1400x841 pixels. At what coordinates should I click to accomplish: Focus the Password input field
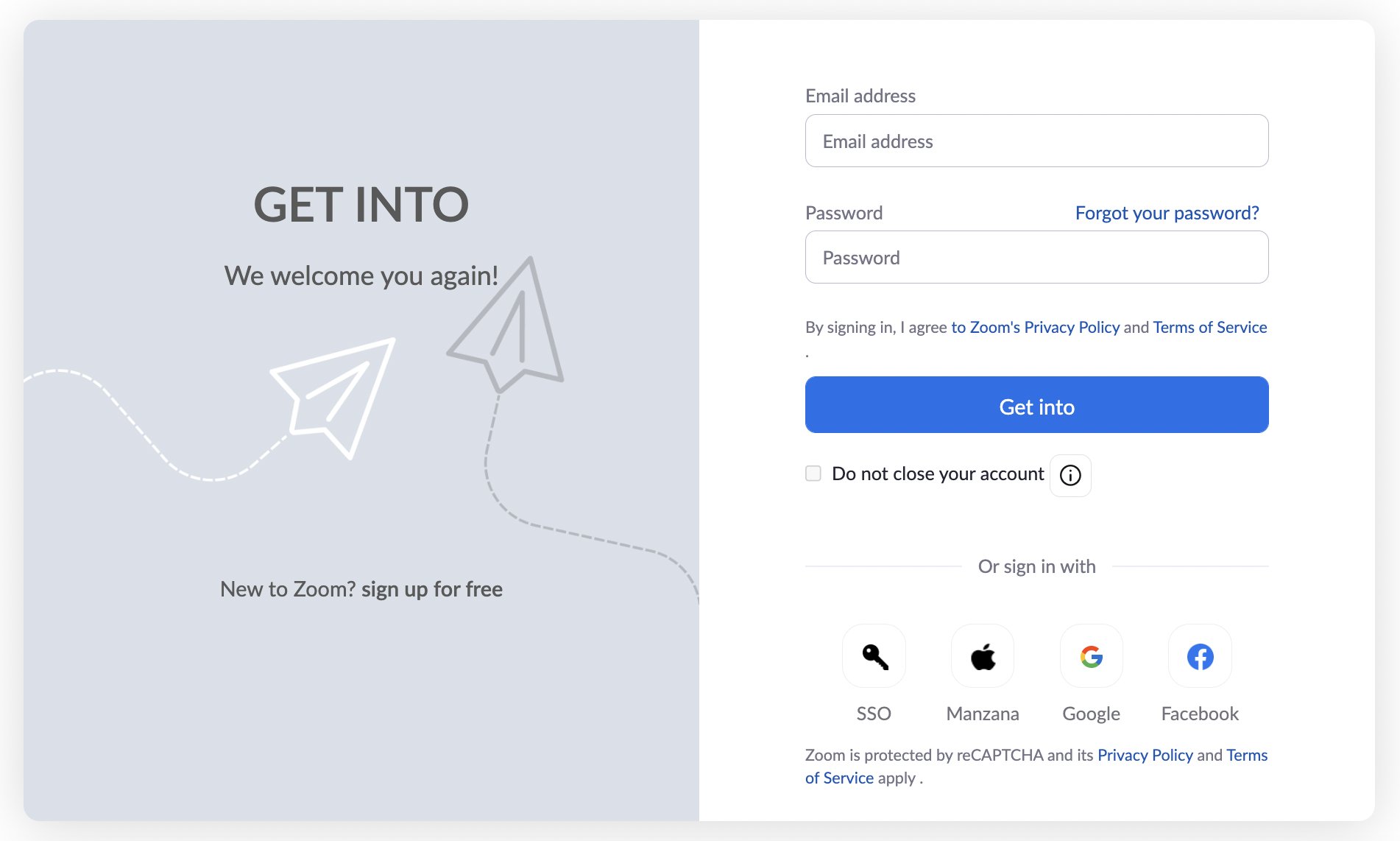(x=1036, y=257)
